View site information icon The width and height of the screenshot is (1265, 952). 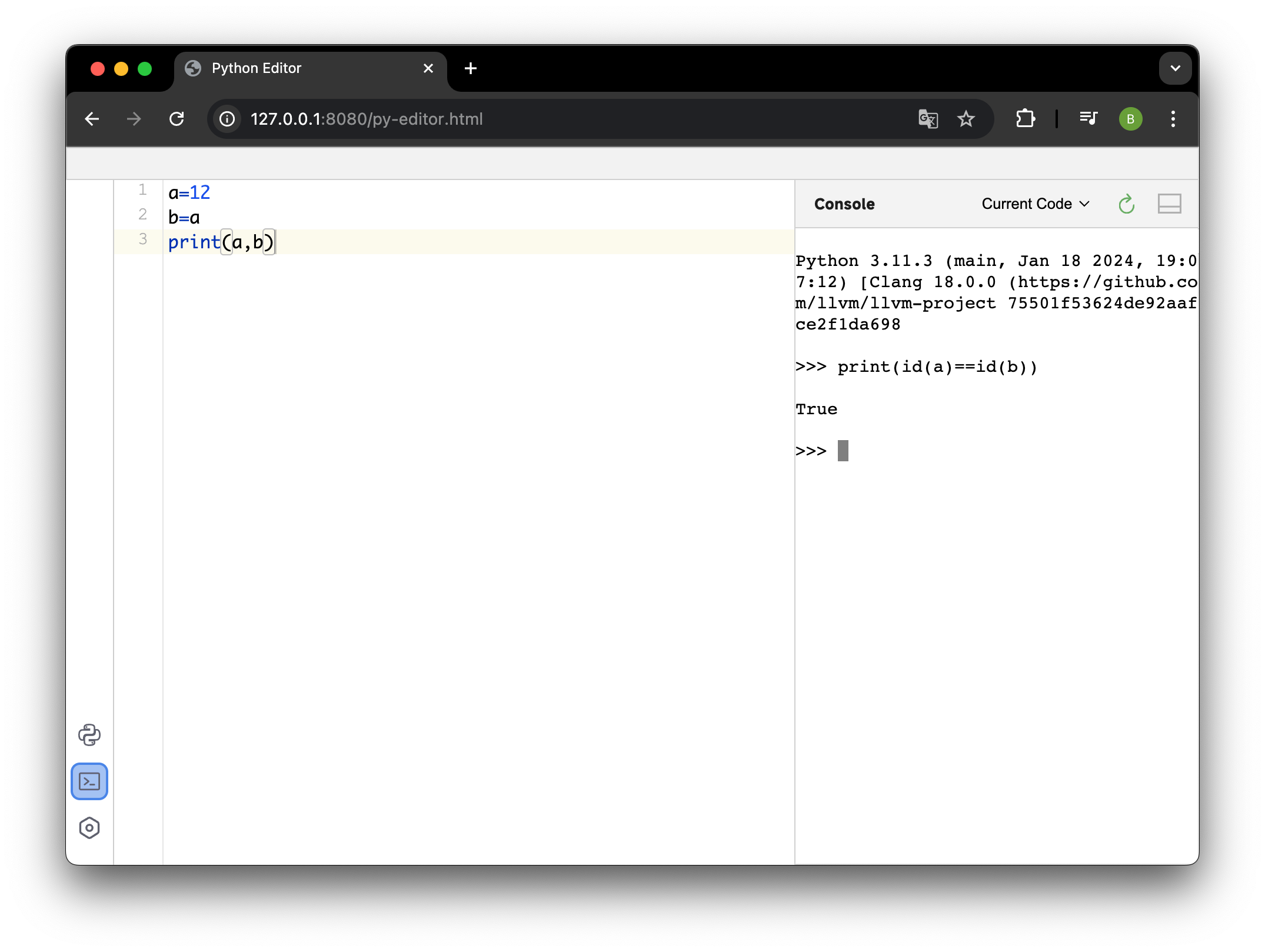click(227, 119)
